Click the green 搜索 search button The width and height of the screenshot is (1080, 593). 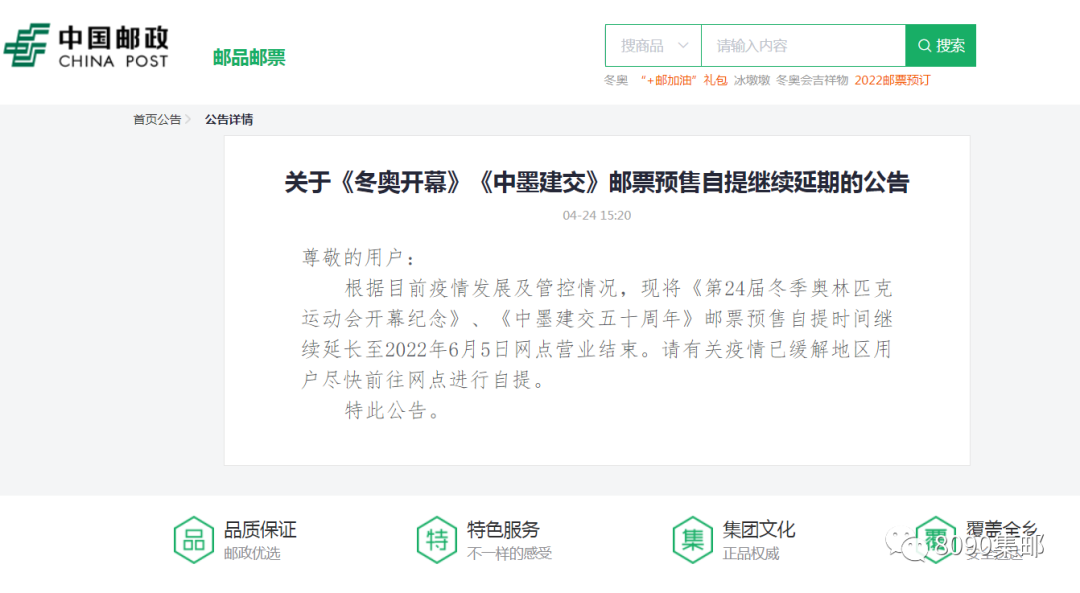[941, 45]
